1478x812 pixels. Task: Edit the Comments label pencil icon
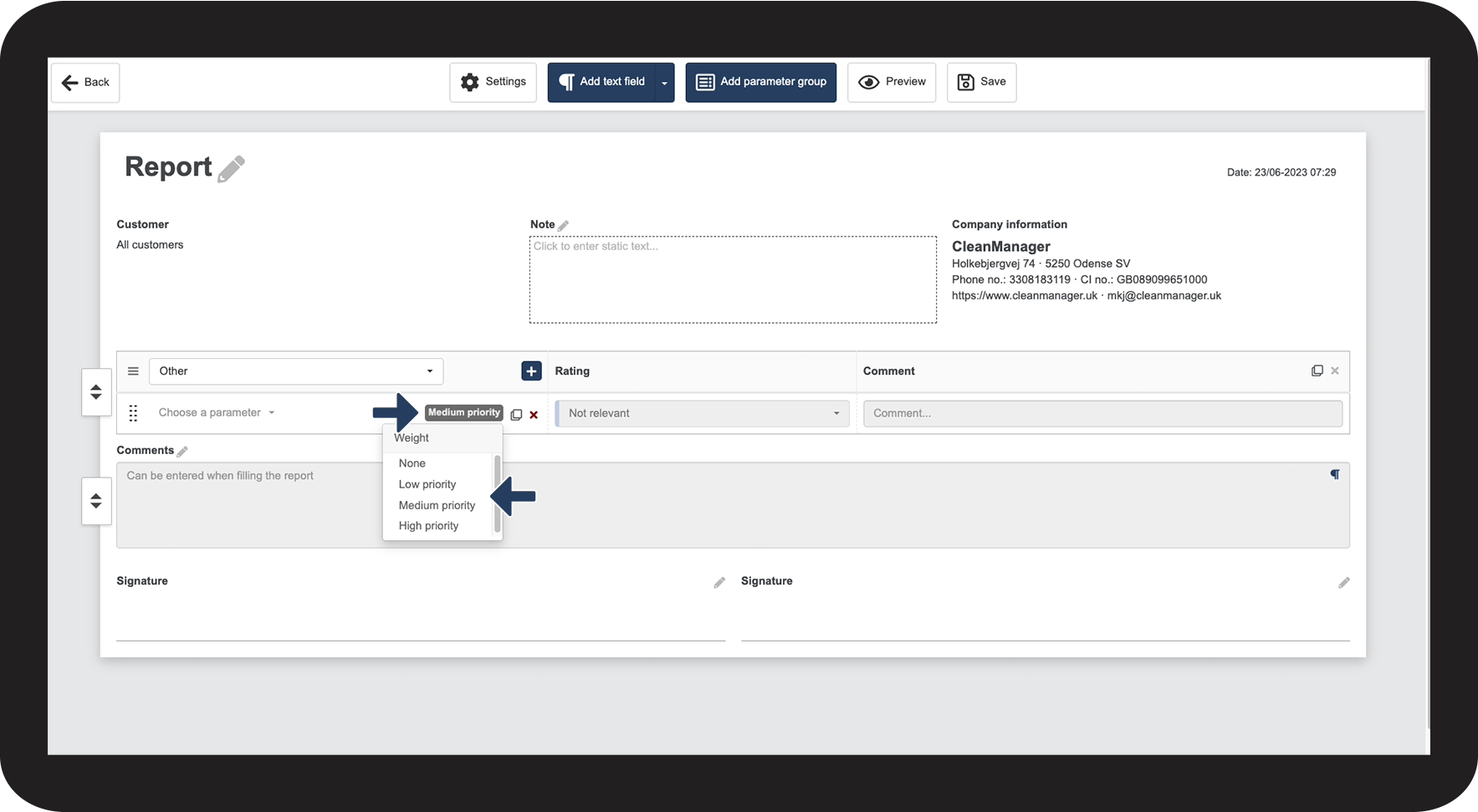(182, 452)
